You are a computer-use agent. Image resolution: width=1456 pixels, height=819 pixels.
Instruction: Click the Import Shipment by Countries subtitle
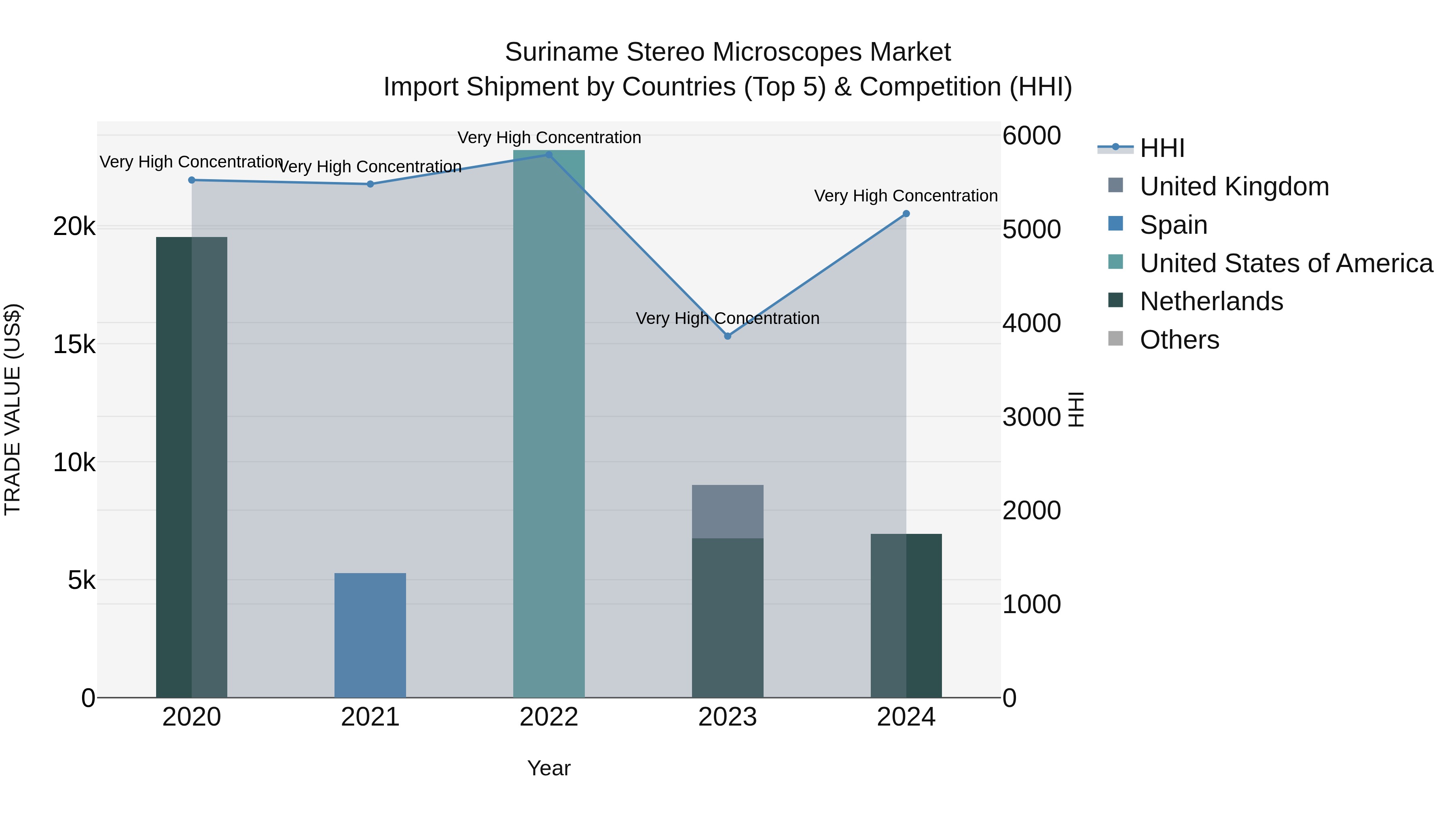point(728,87)
